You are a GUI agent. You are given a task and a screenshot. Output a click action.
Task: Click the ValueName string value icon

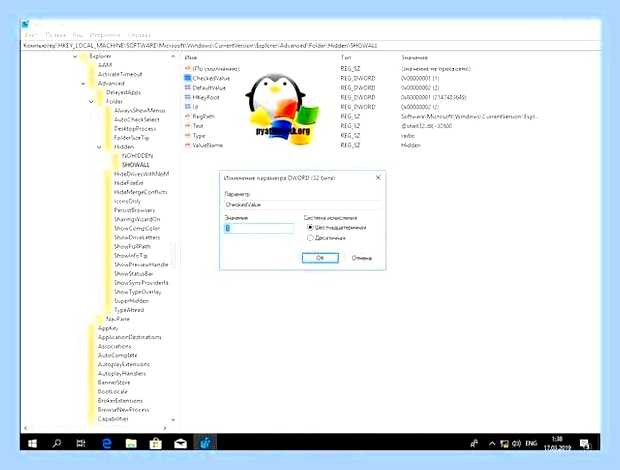click(188, 145)
